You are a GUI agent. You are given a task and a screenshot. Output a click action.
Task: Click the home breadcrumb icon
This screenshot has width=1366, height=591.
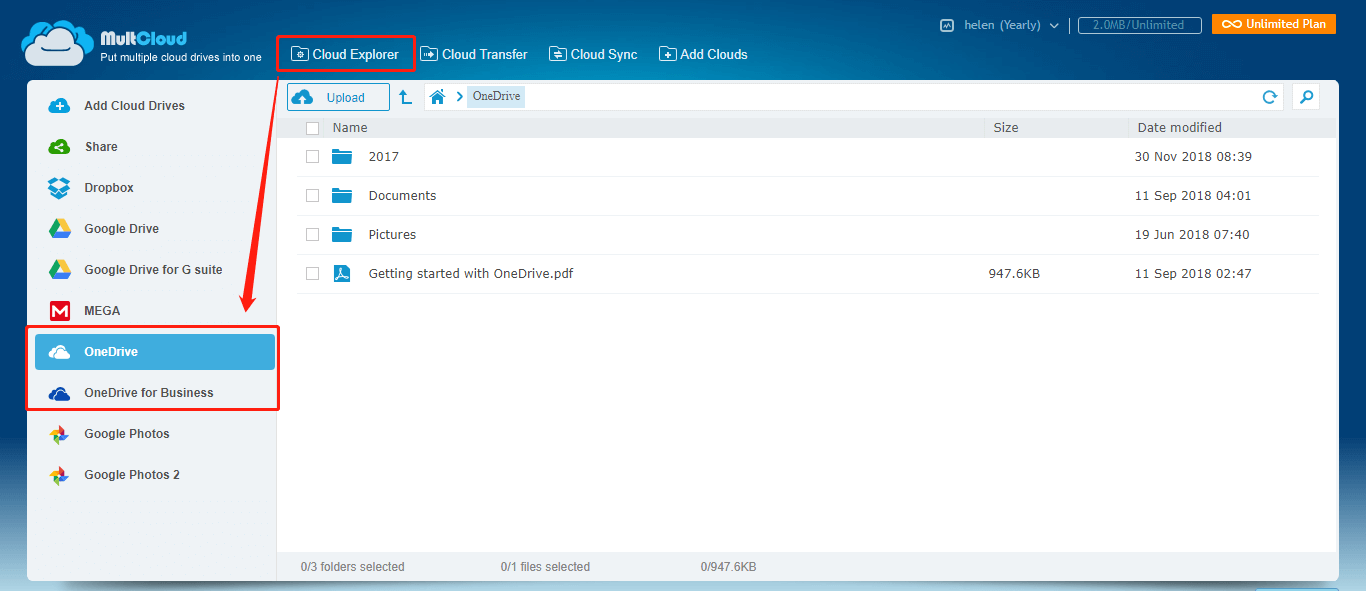pyautogui.click(x=437, y=95)
